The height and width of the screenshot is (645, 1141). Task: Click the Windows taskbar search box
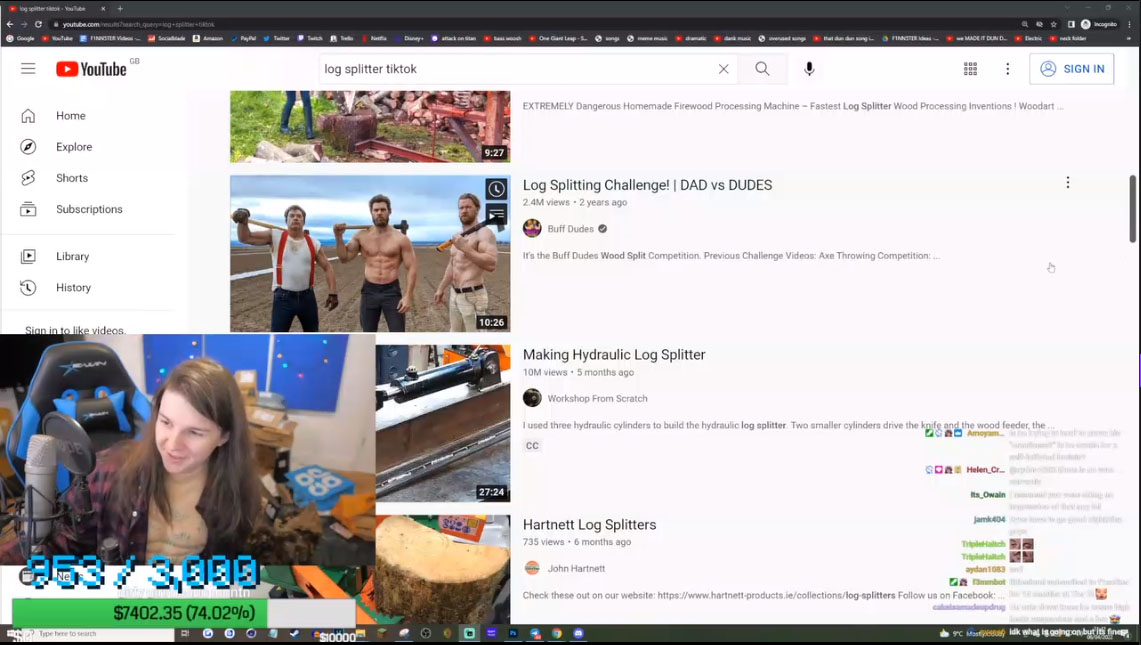(100, 634)
